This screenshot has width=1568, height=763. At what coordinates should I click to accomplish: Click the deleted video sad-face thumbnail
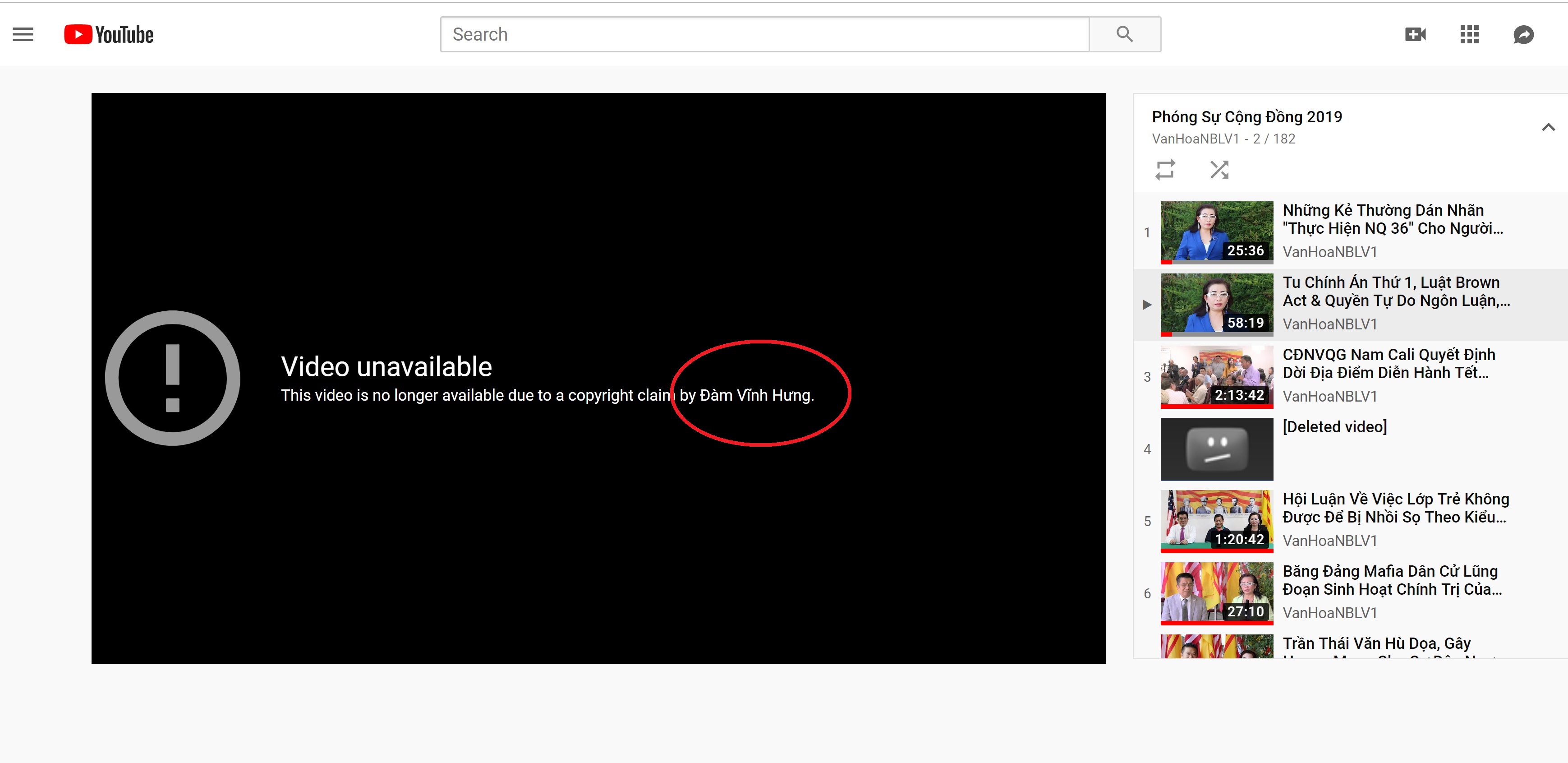tap(1216, 449)
